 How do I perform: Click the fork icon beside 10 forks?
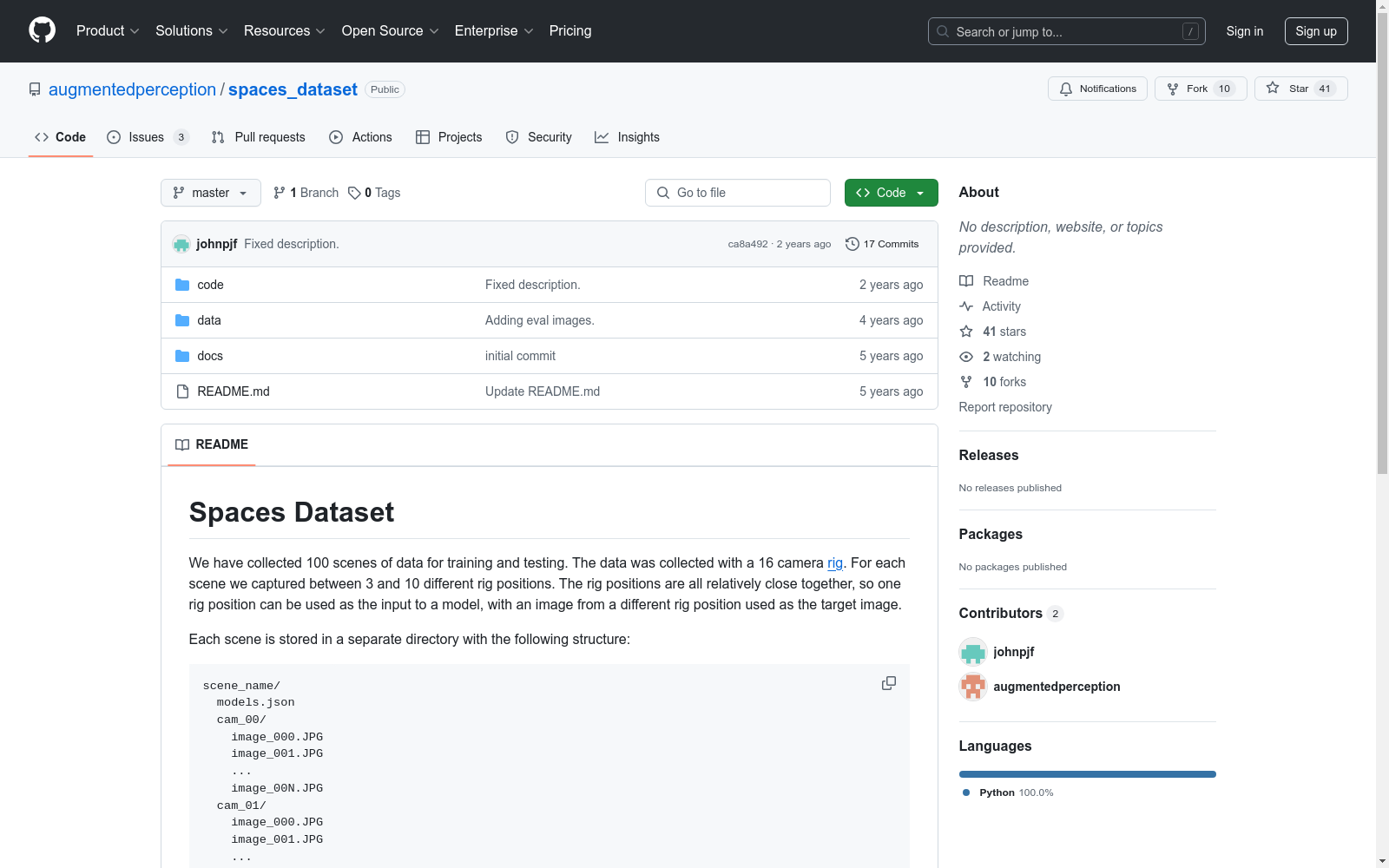[x=966, y=382]
